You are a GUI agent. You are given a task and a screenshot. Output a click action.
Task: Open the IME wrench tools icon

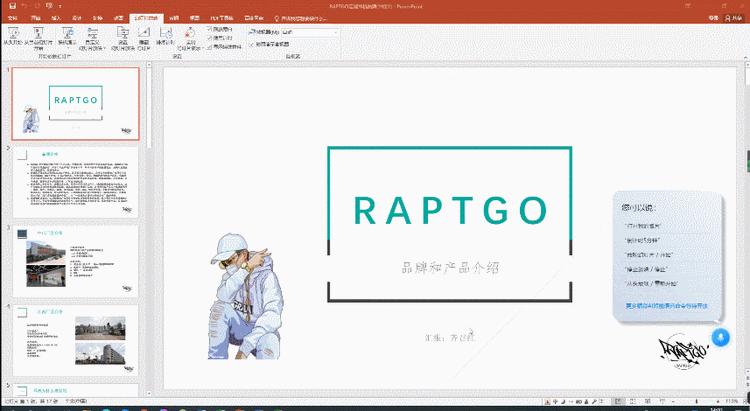pos(594,401)
